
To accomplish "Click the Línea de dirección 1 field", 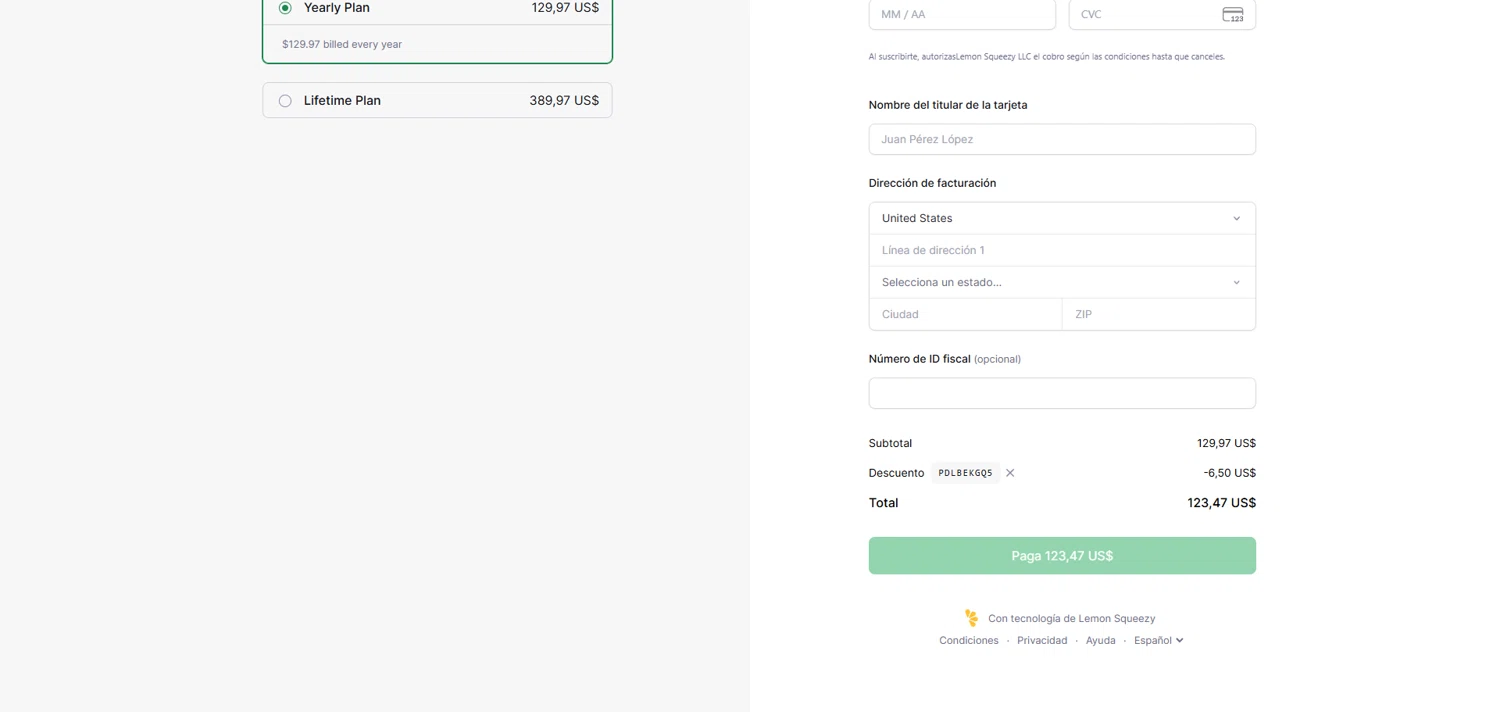I will [1062, 250].
